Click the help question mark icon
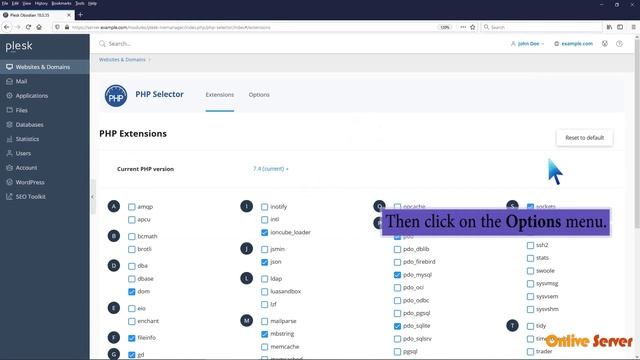This screenshot has height=360, width=640. click(x=619, y=44)
